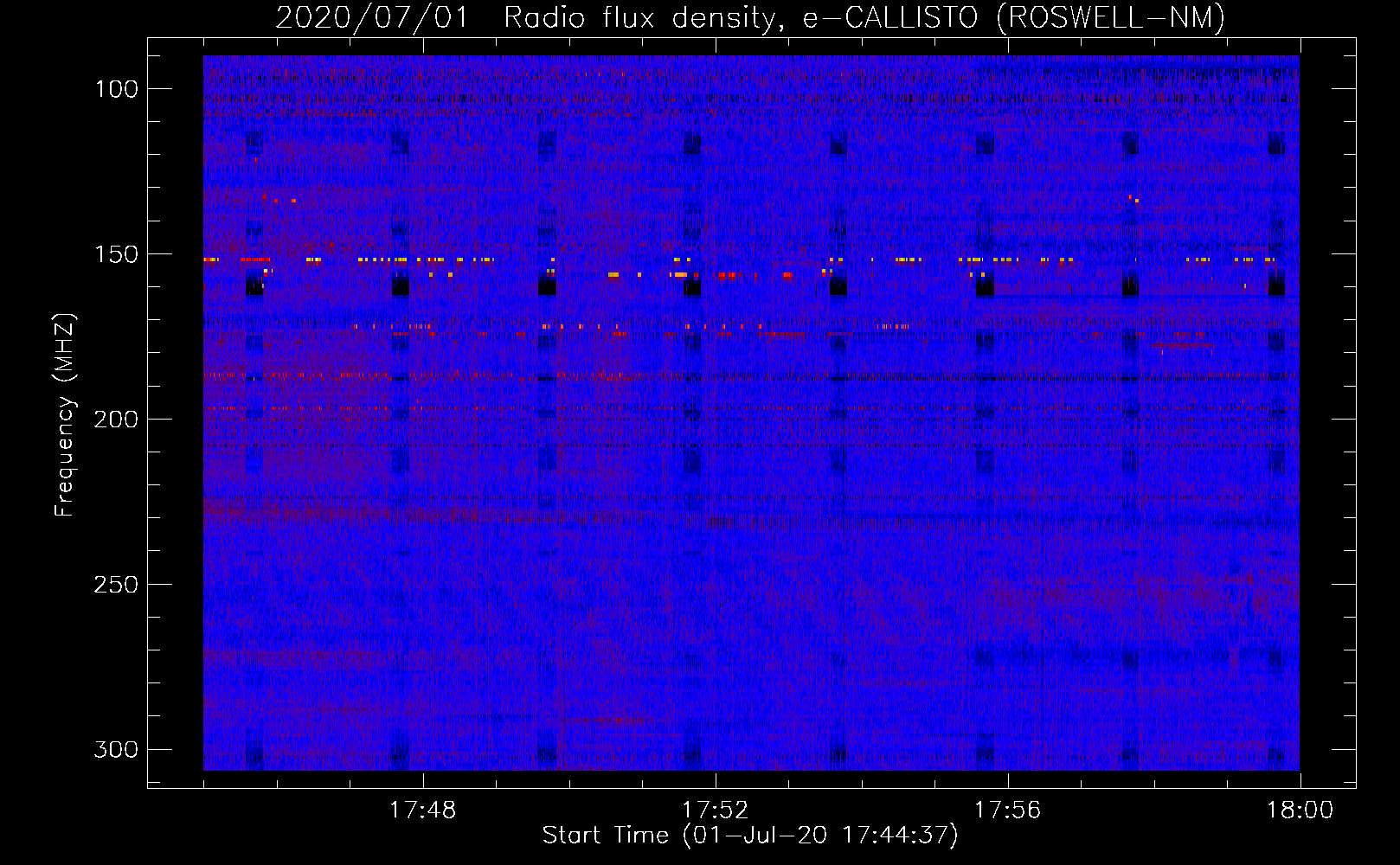The image size is (1400, 865).
Task: Click the 17:48 time tick label
Action: tap(422, 811)
